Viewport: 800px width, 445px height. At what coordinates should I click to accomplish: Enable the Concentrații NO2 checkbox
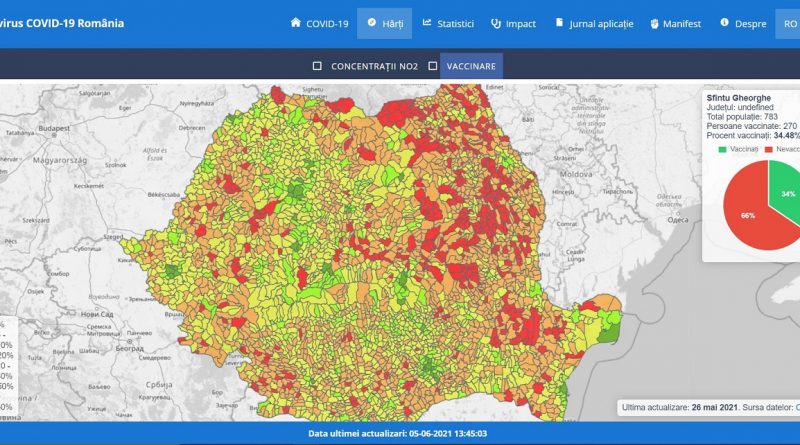pos(317,66)
